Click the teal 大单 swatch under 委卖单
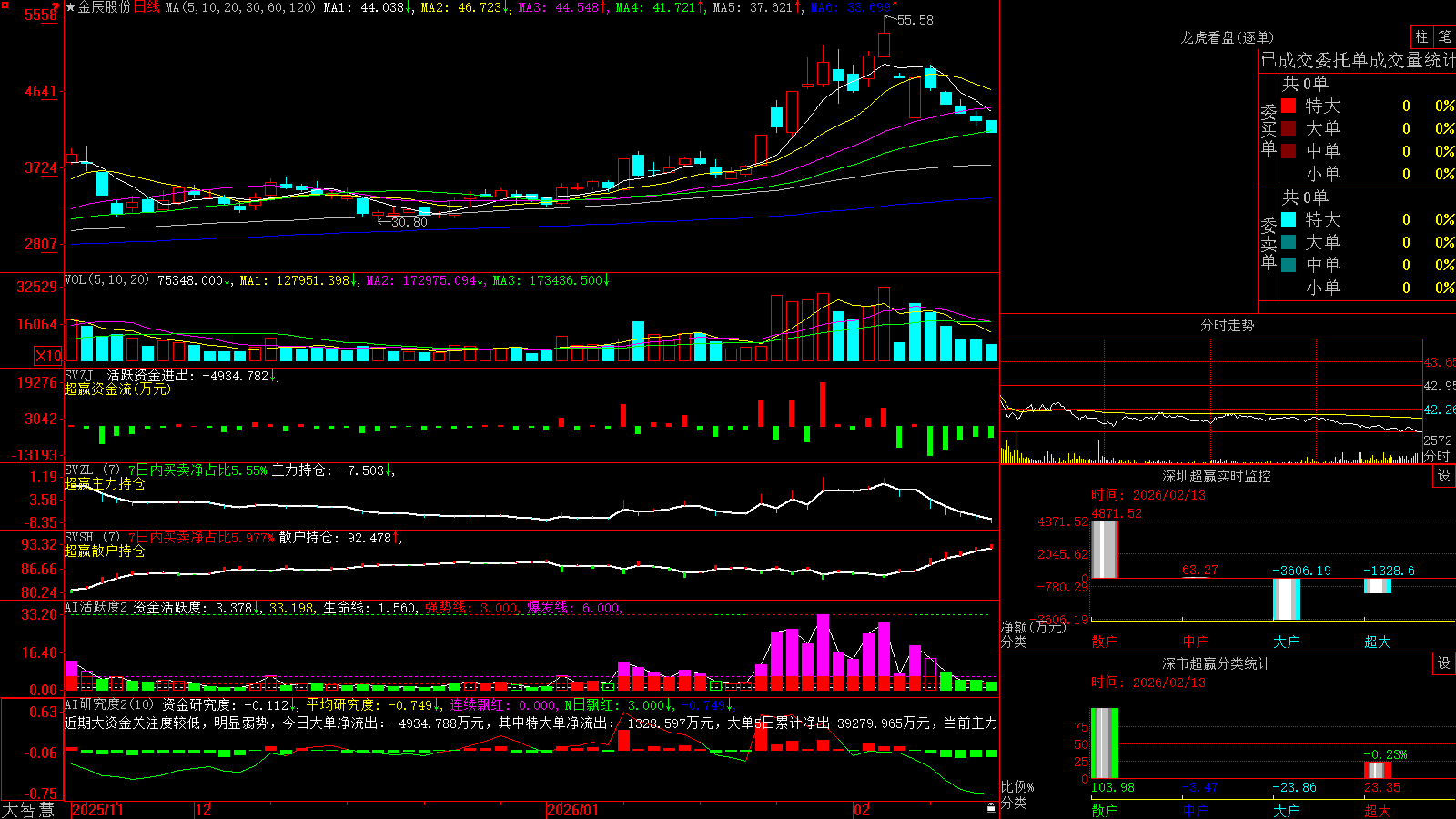The height and width of the screenshot is (819, 1456). [x=1289, y=242]
